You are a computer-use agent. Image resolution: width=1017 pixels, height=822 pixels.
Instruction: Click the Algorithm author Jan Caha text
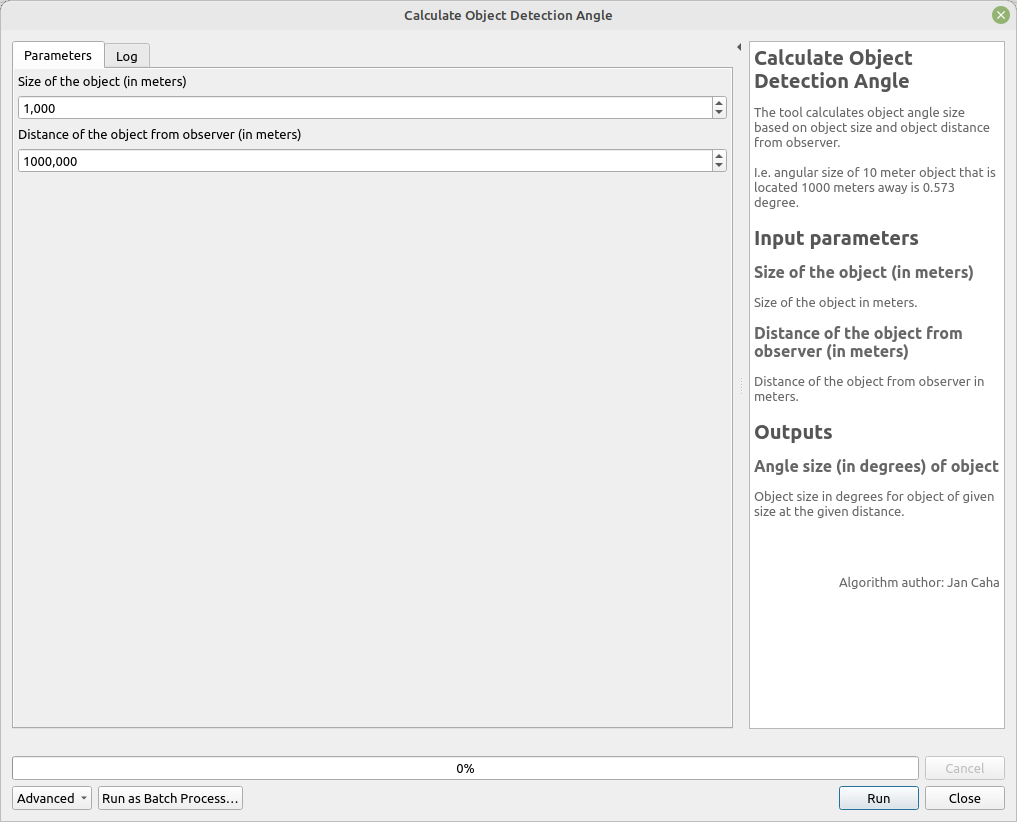click(x=919, y=582)
